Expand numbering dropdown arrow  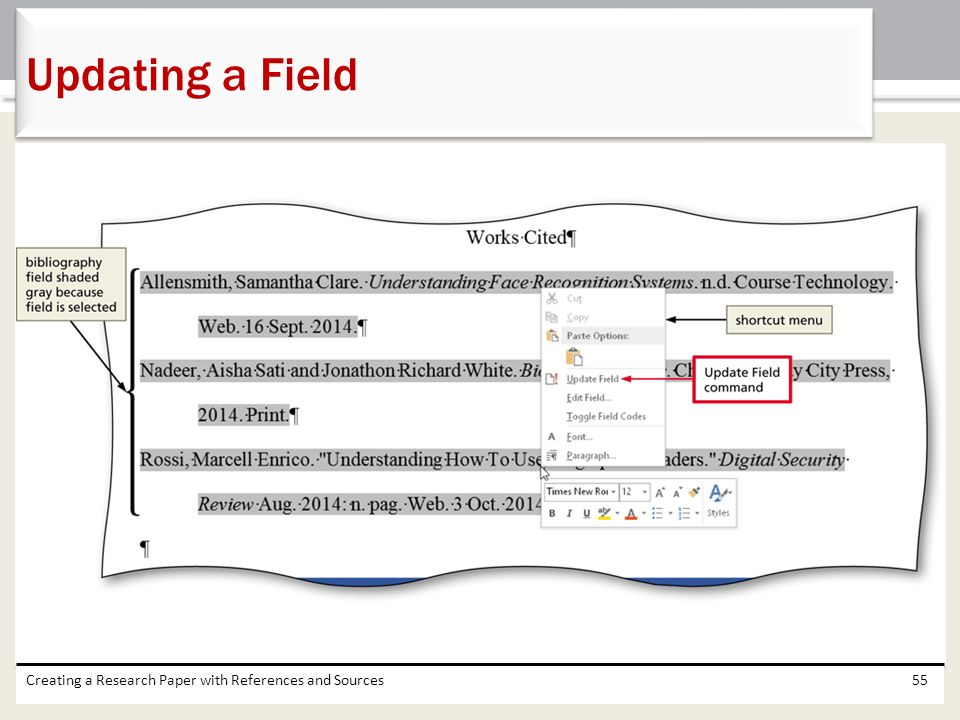coord(697,514)
